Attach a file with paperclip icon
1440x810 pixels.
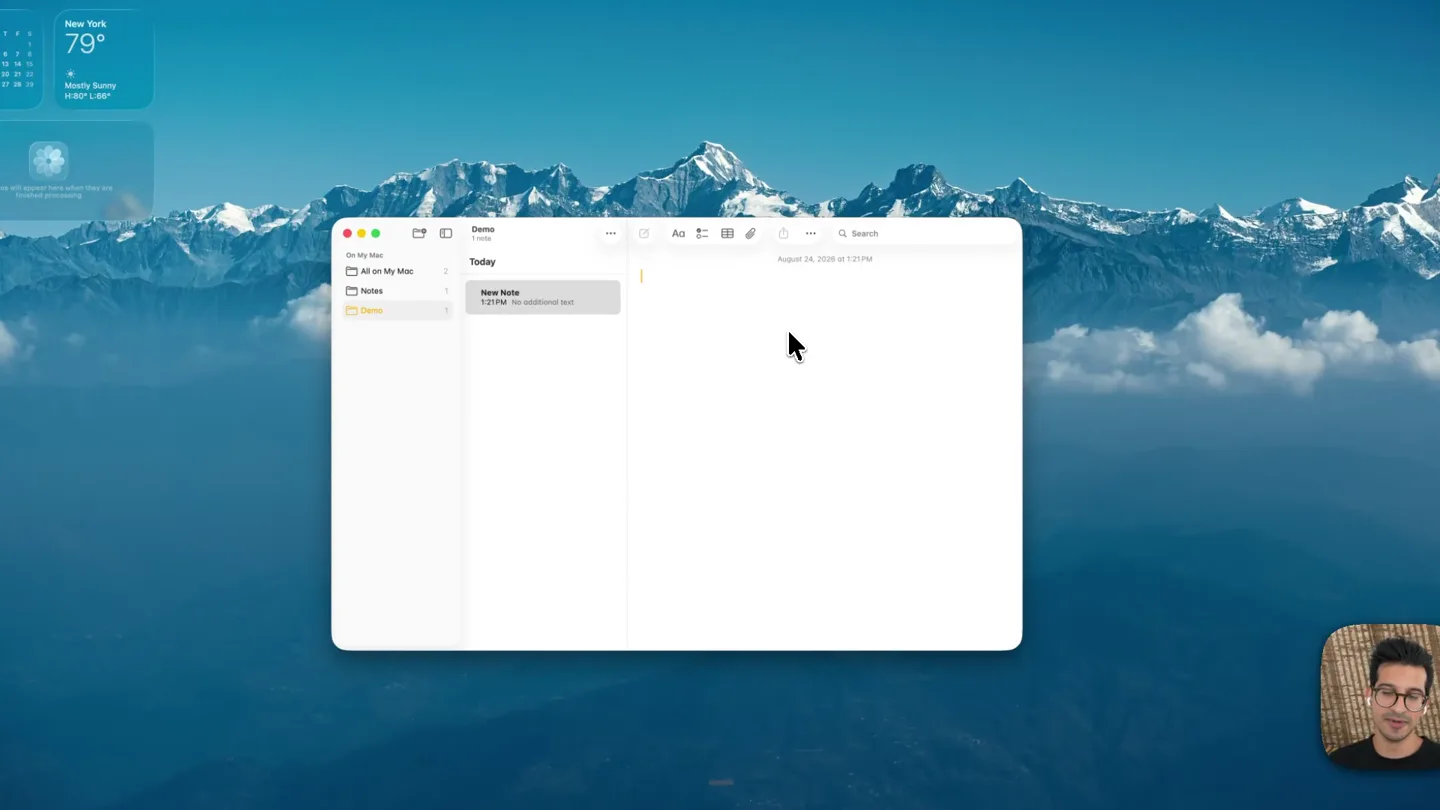pyautogui.click(x=750, y=233)
